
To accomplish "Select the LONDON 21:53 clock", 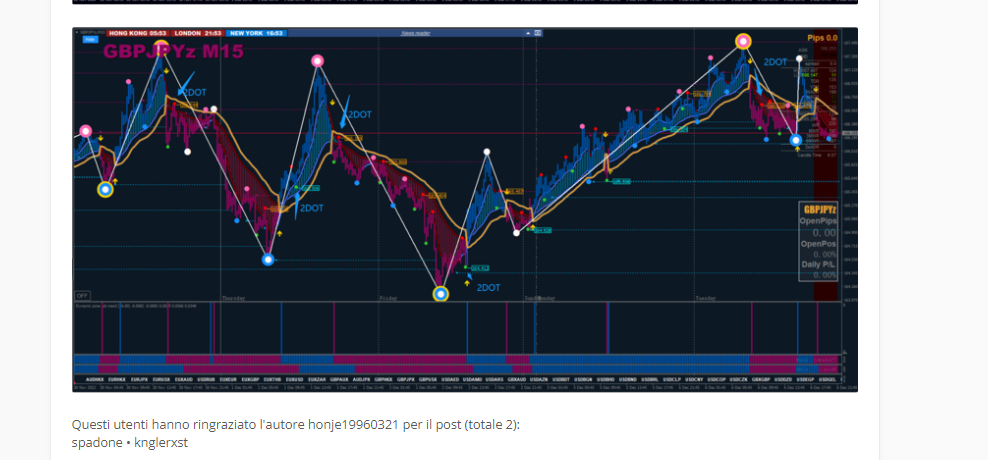I will click(198, 33).
